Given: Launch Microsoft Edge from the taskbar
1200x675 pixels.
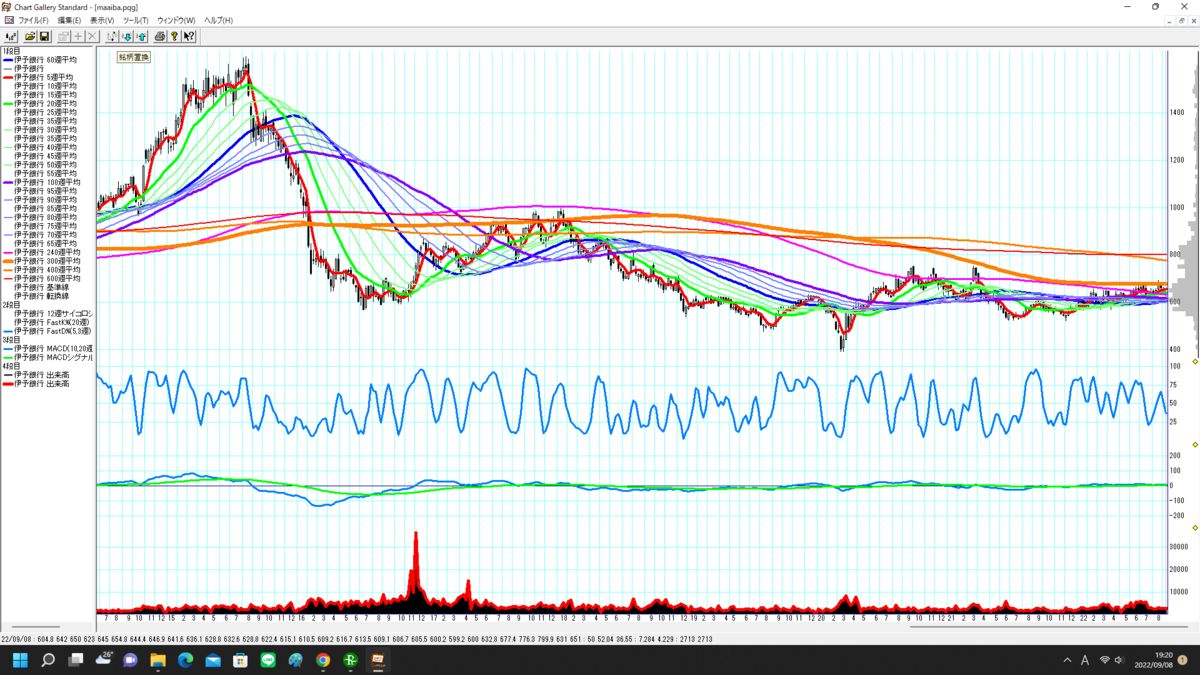Looking at the screenshot, I should click(x=185, y=660).
